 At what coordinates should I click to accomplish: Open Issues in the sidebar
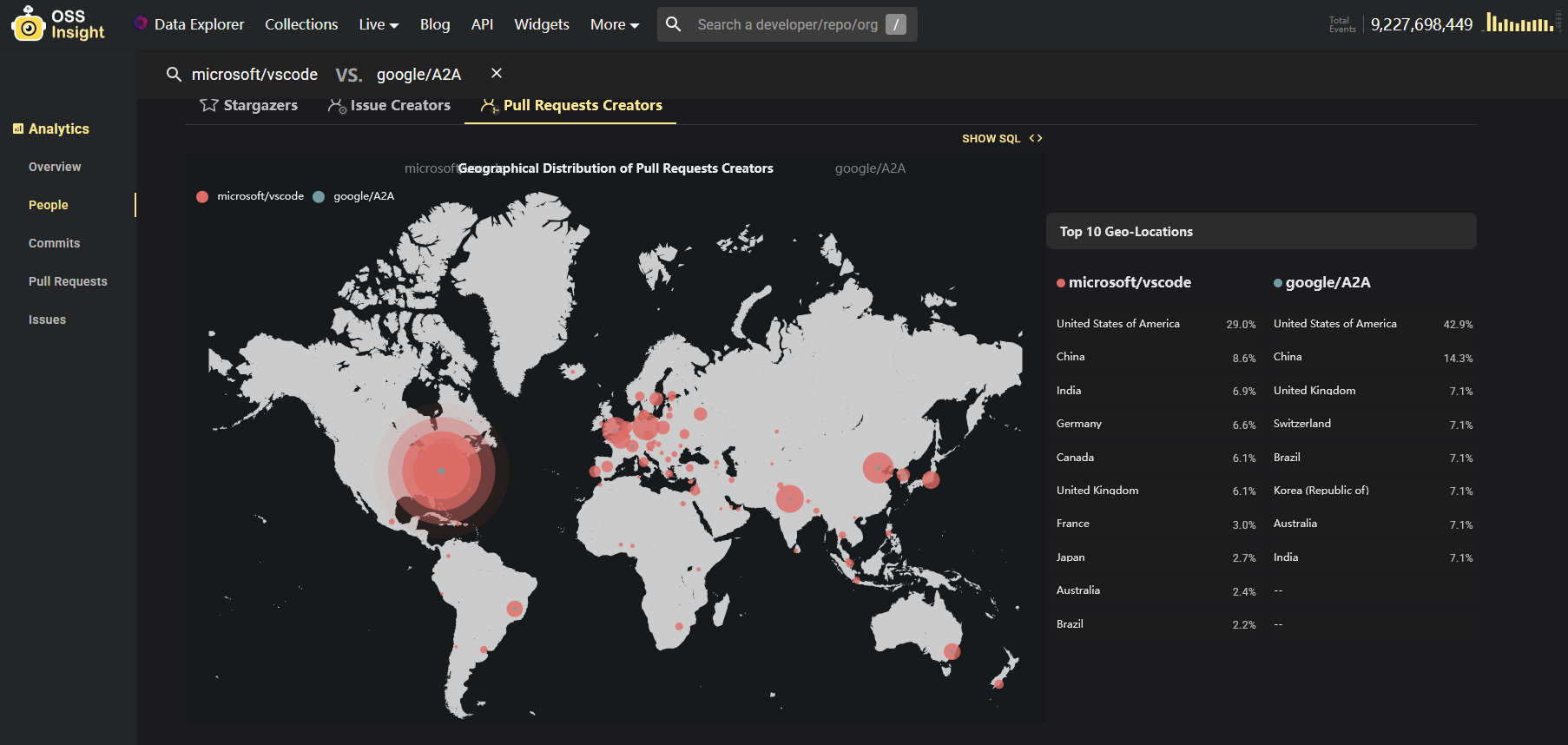click(x=47, y=320)
